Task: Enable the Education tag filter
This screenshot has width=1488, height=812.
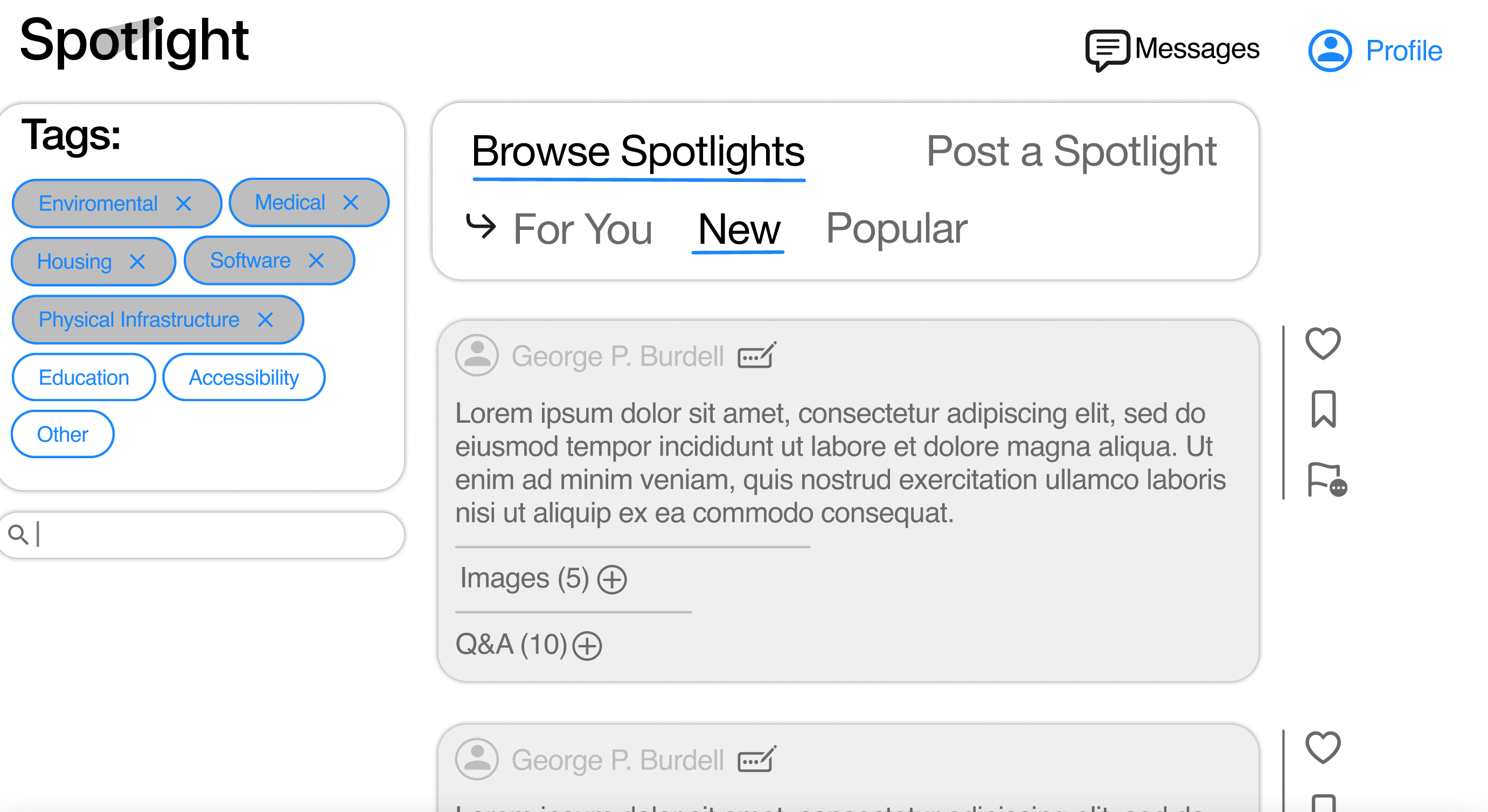Action: point(84,377)
